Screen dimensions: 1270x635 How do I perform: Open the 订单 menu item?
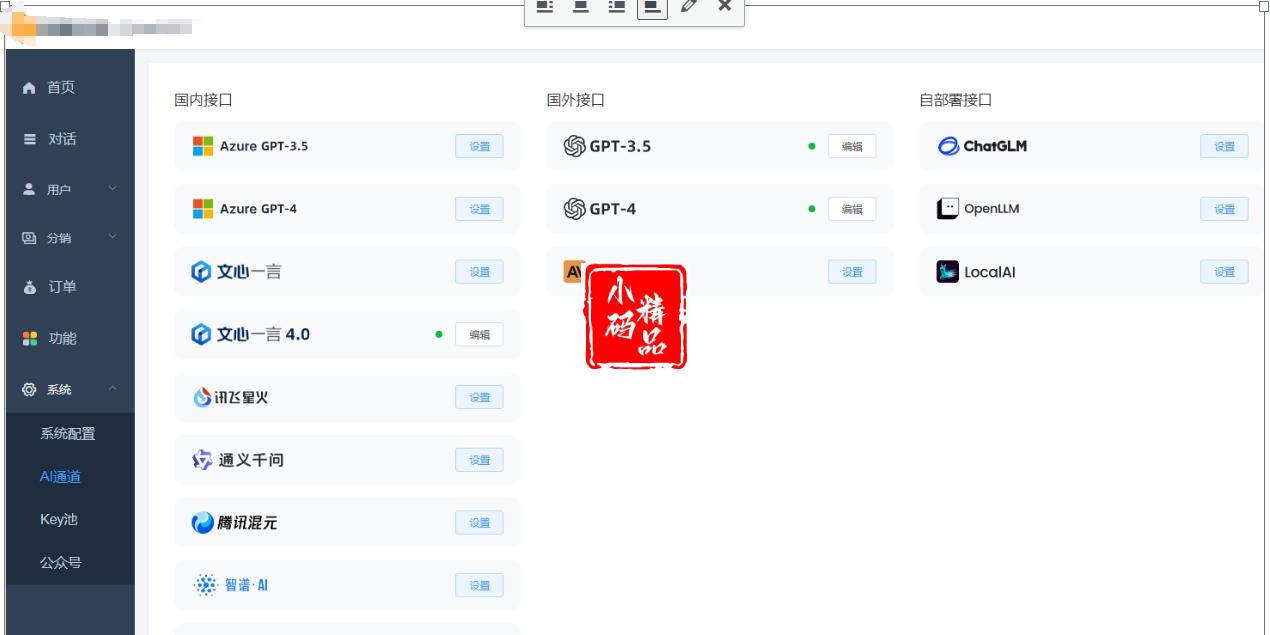(x=70, y=288)
